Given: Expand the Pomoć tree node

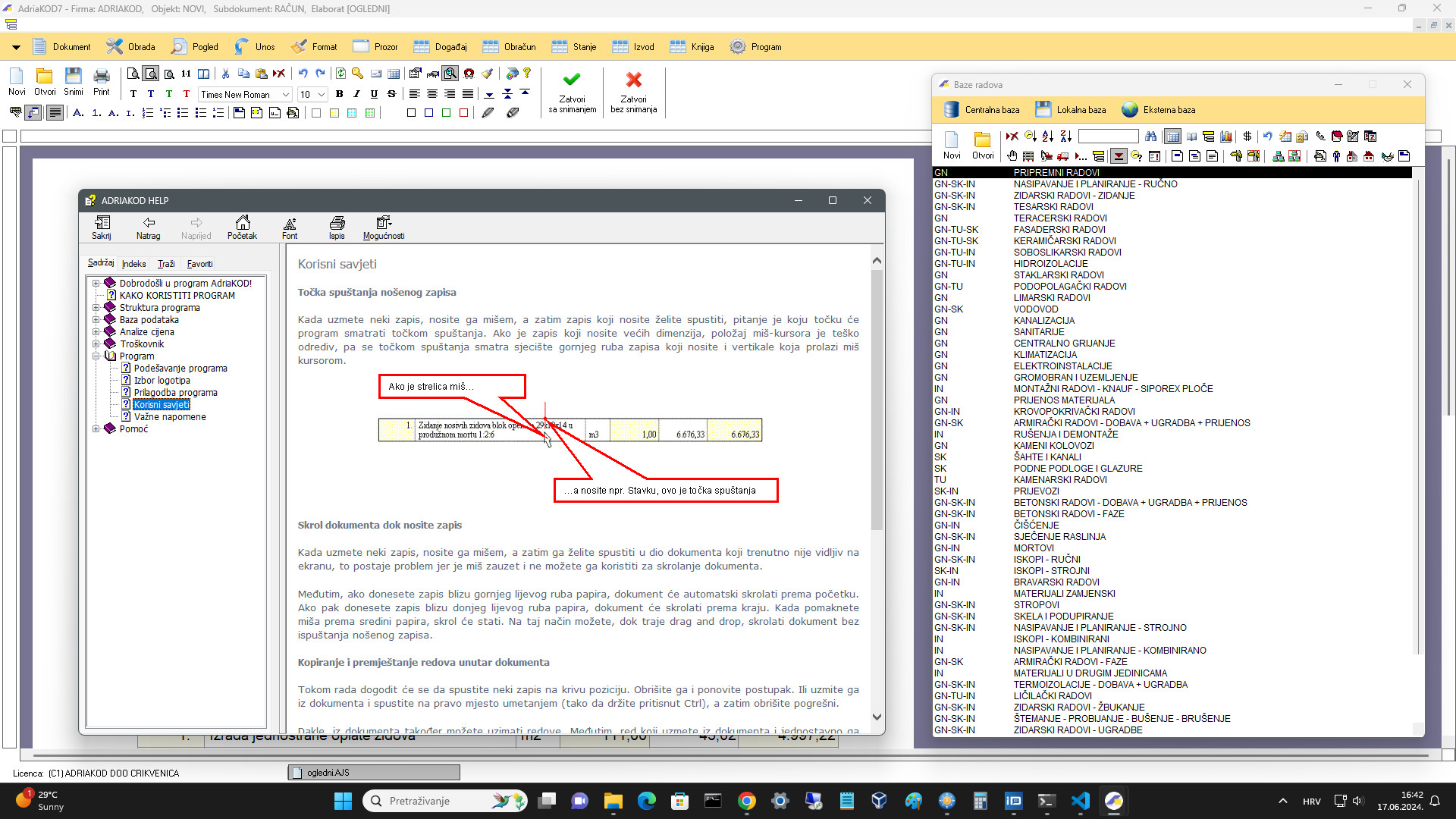Looking at the screenshot, I should pos(96,429).
